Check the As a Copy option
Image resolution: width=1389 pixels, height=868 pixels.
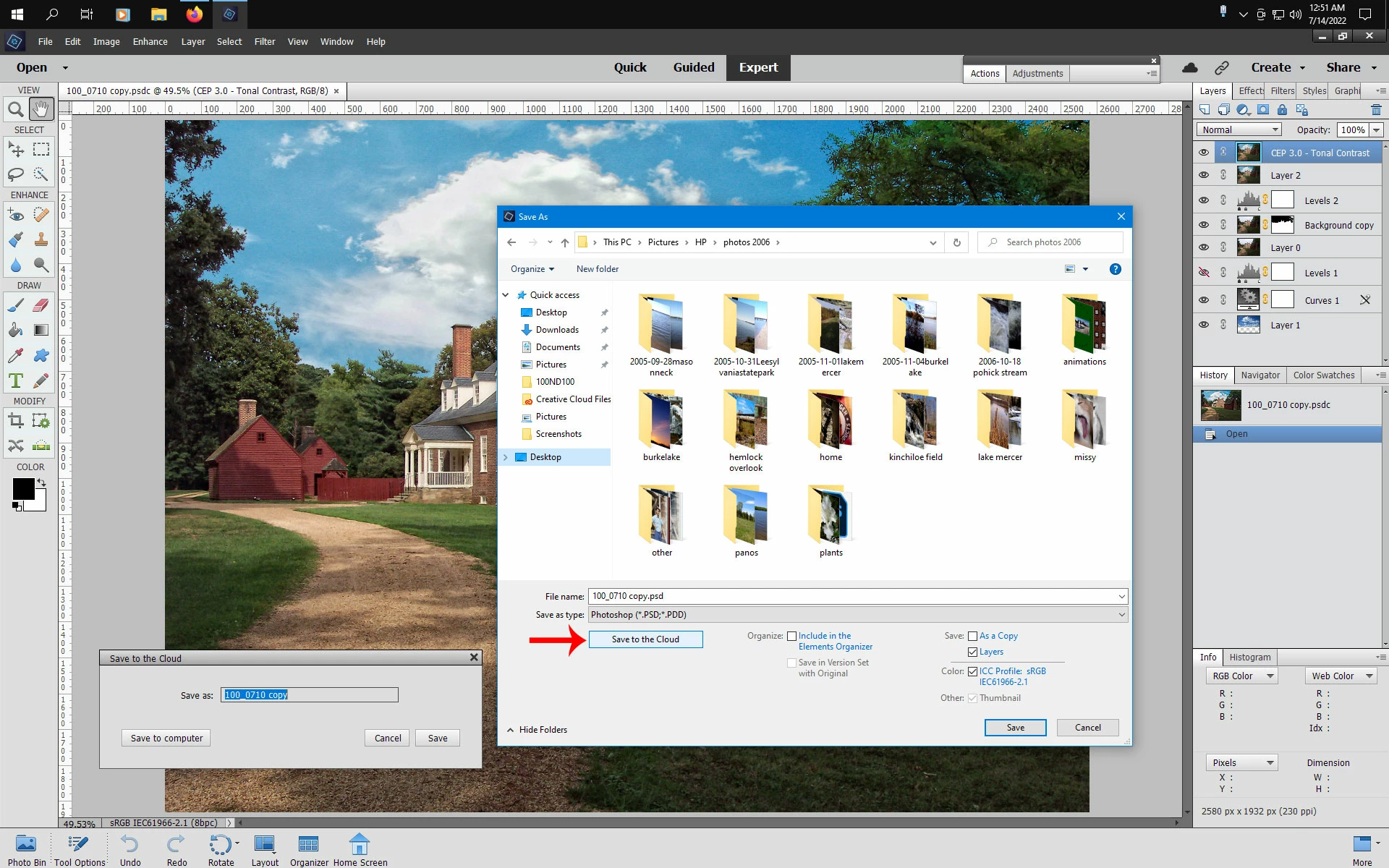(972, 637)
